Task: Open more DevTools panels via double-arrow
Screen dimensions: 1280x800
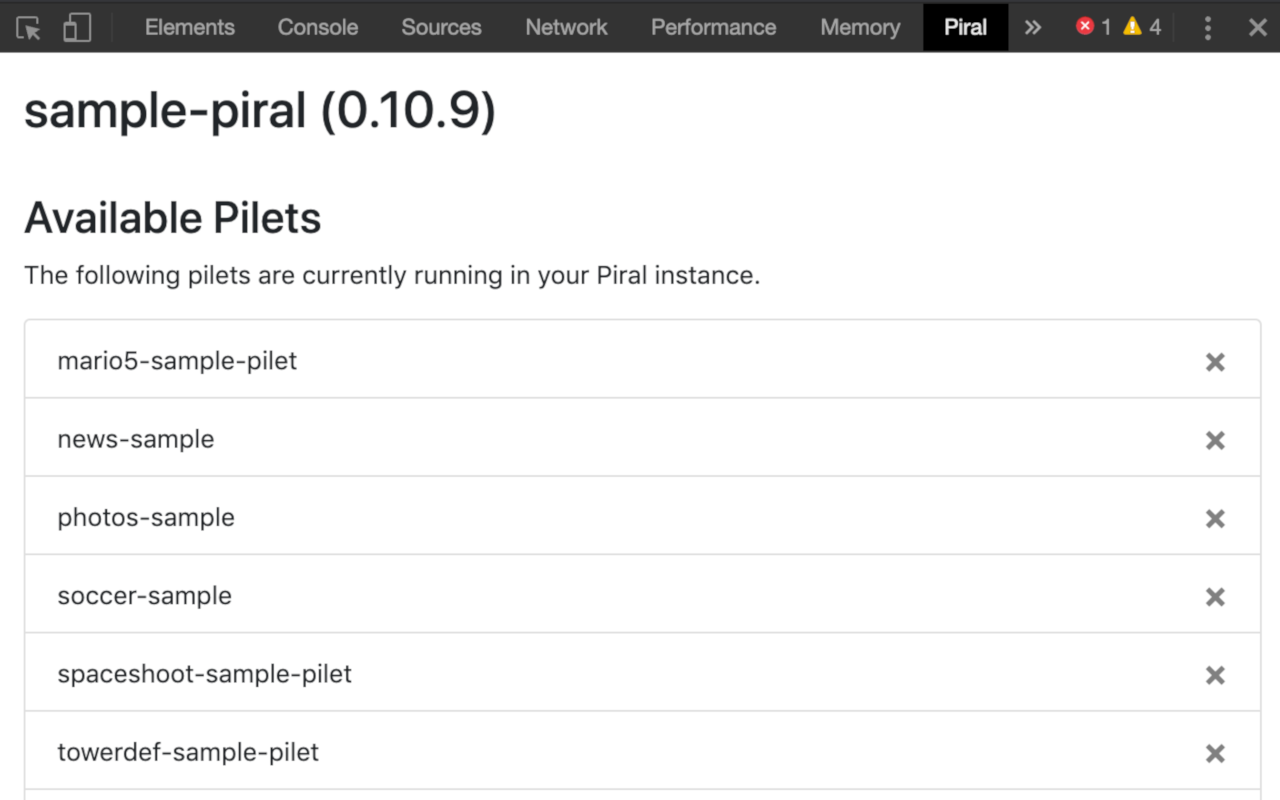Action: (x=1033, y=27)
